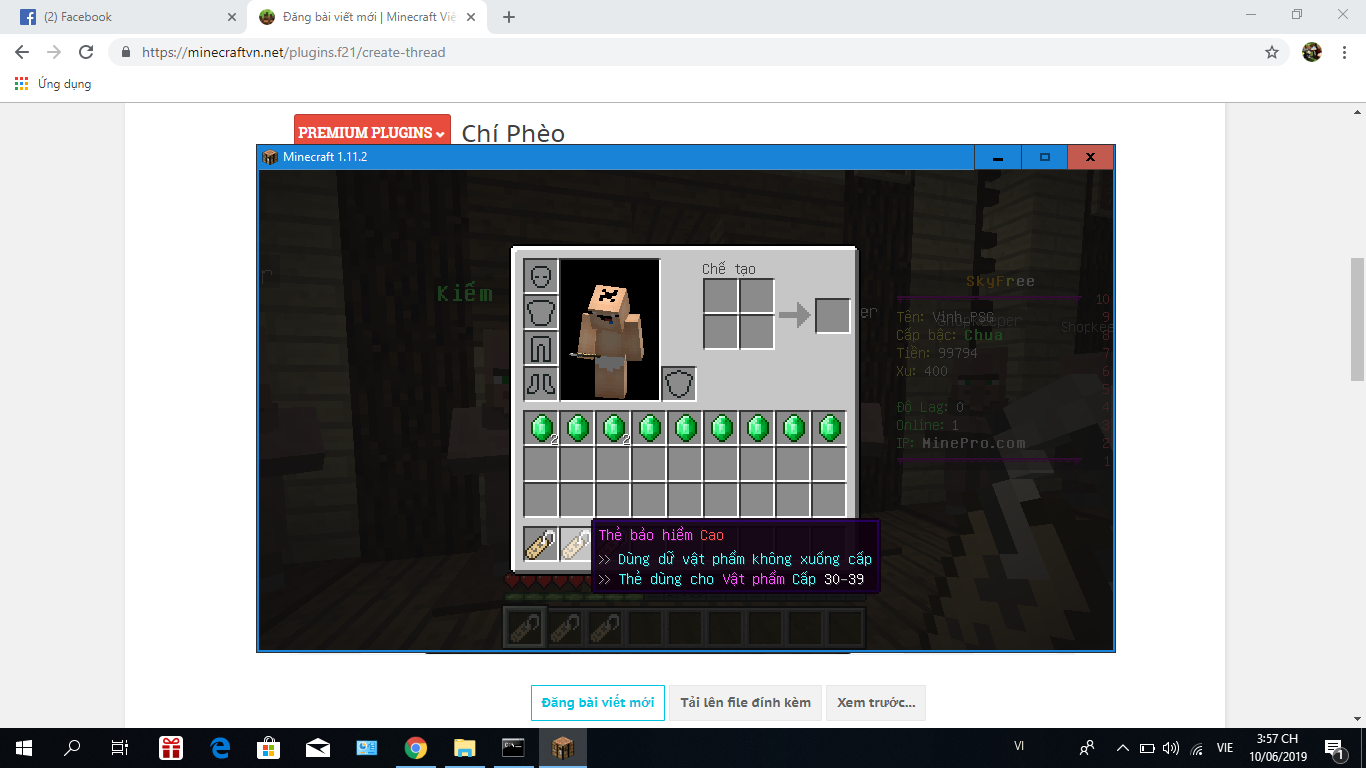The width and height of the screenshot is (1366, 768).
Task: Click the leggings armor slot
Action: click(x=541, y=348)
